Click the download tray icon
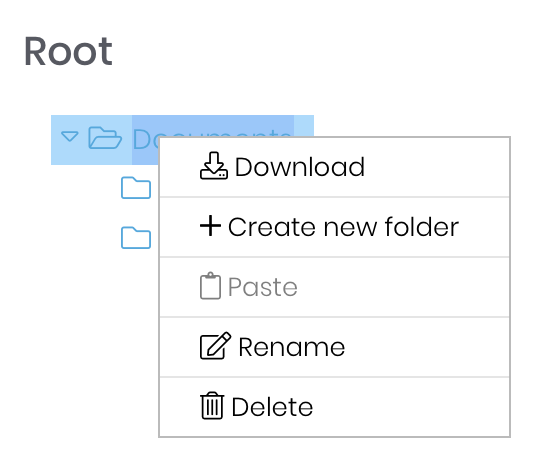This screenshot has height=460, width=534. 214,166
